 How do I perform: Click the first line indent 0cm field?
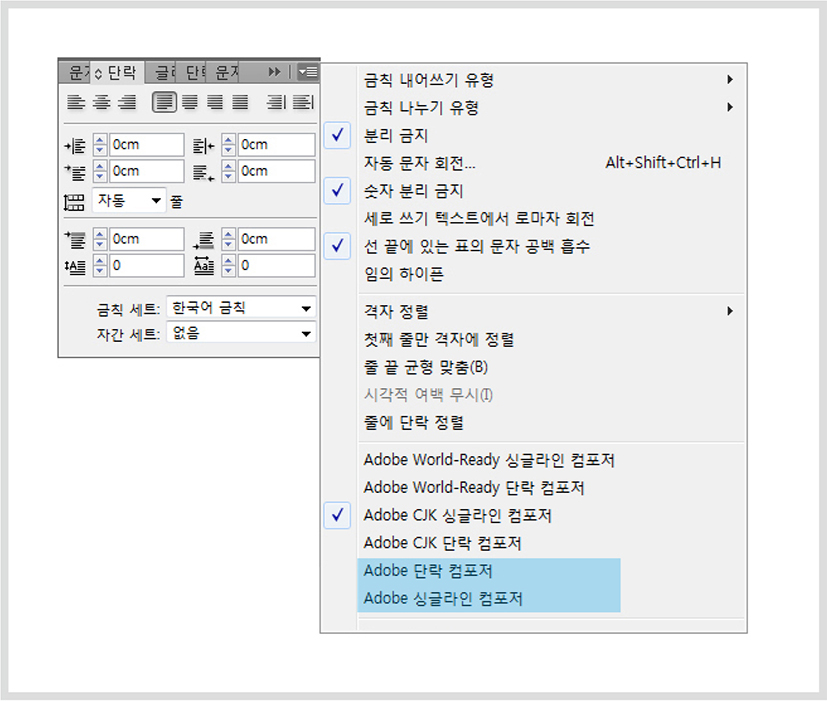147,171
